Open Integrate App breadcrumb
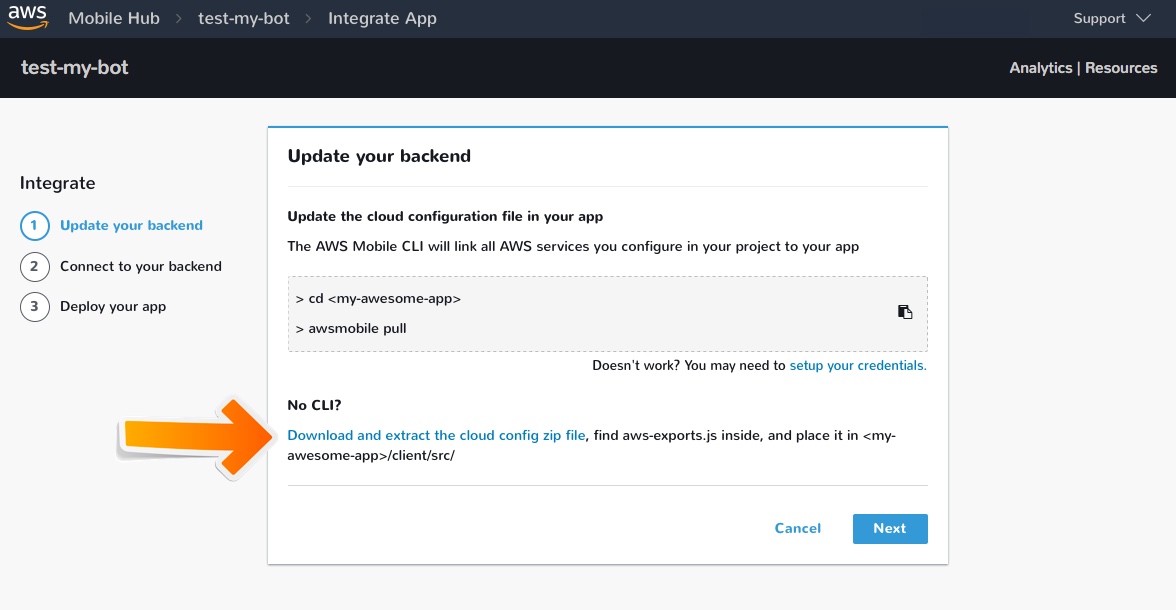 (382, 18)
